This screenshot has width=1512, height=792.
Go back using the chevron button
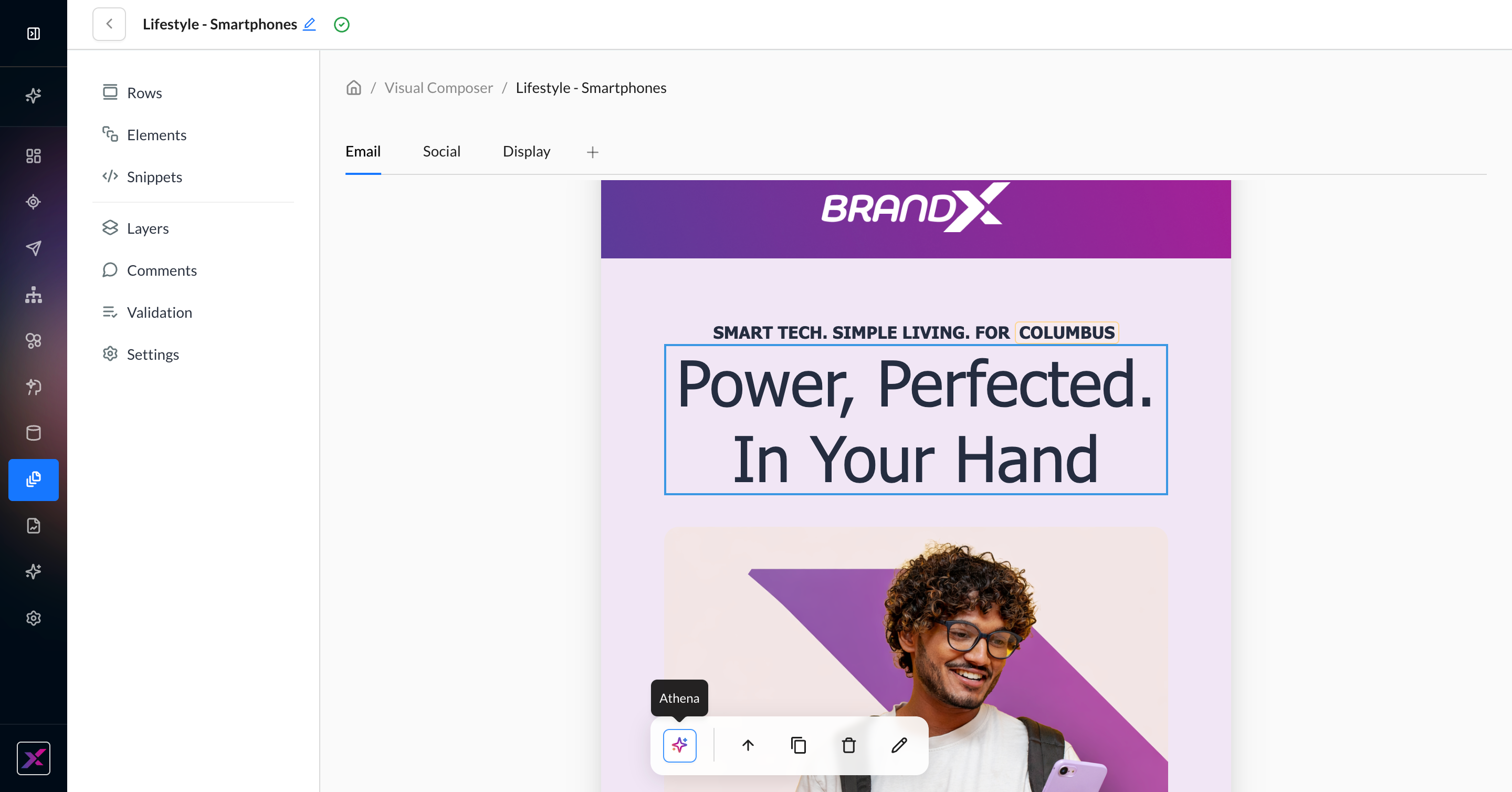109,24
